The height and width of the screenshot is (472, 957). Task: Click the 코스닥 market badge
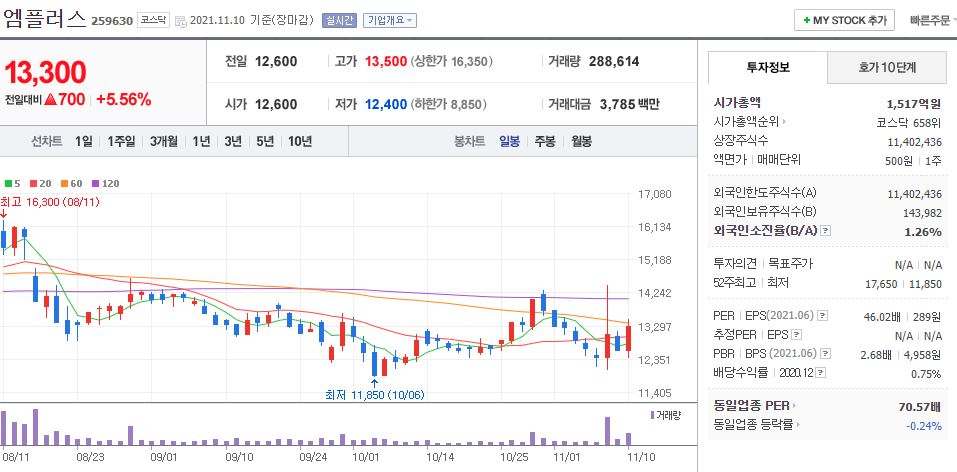153,20
